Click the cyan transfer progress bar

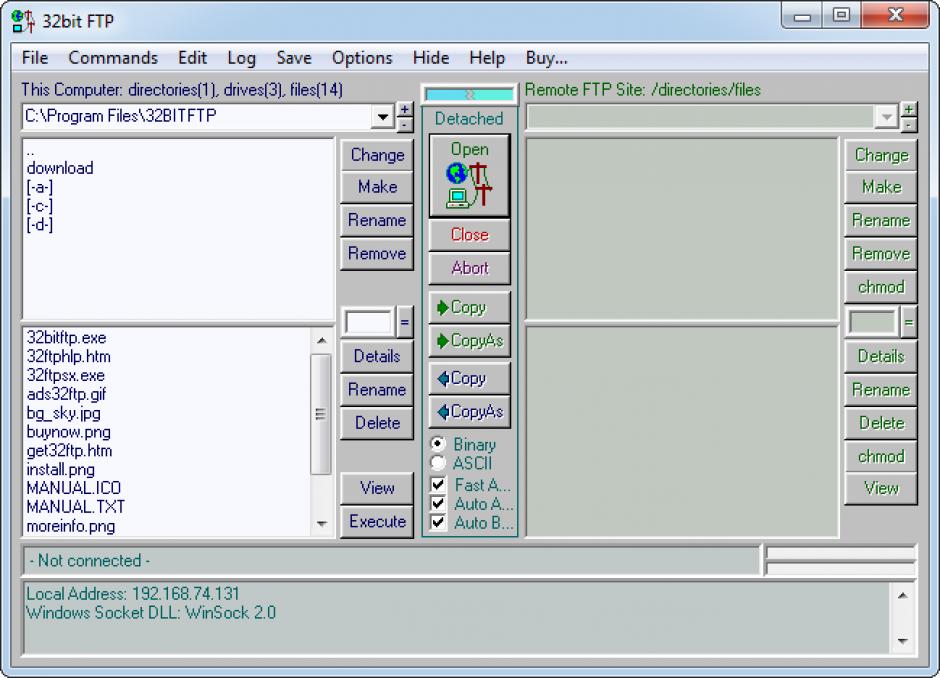tap(469, 94)
